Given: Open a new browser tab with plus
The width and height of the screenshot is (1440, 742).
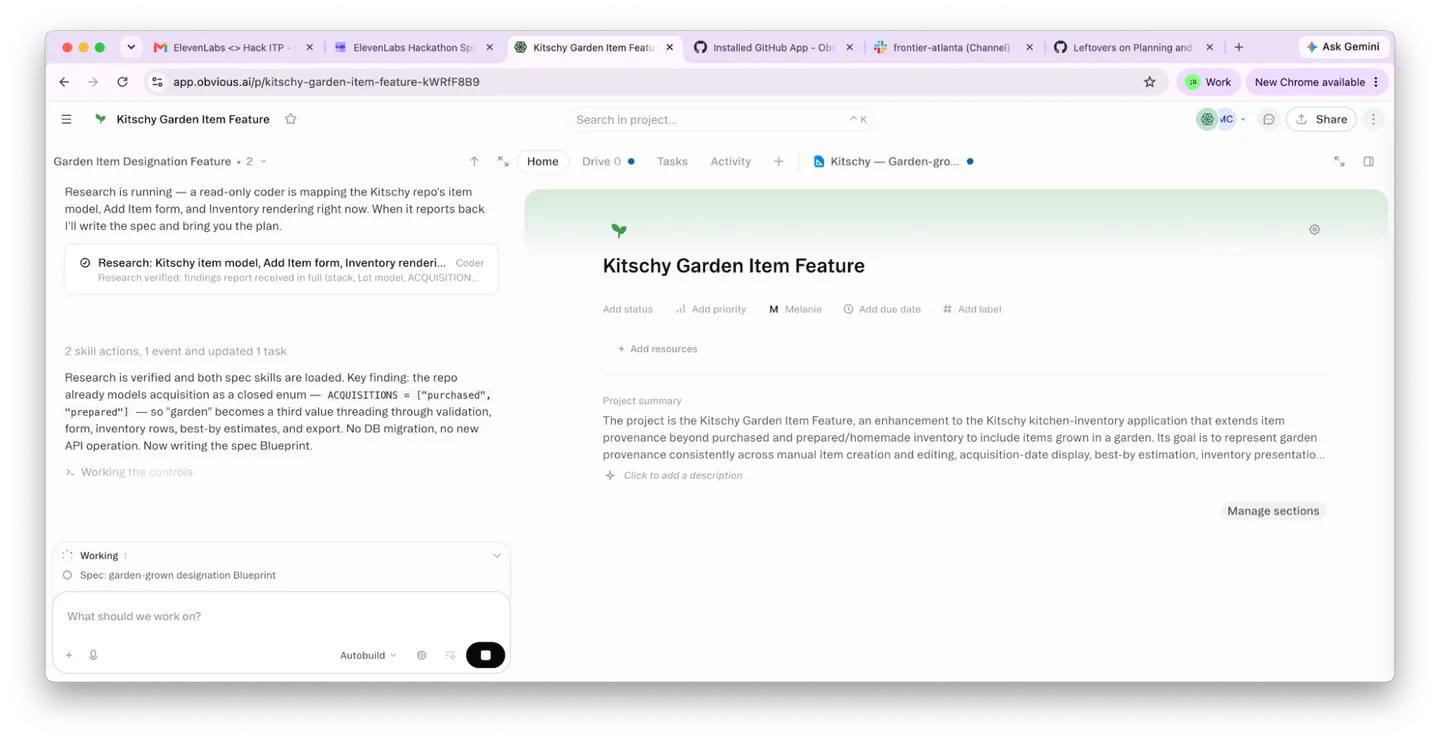Looking at the screenshot, I should 1238,47.
